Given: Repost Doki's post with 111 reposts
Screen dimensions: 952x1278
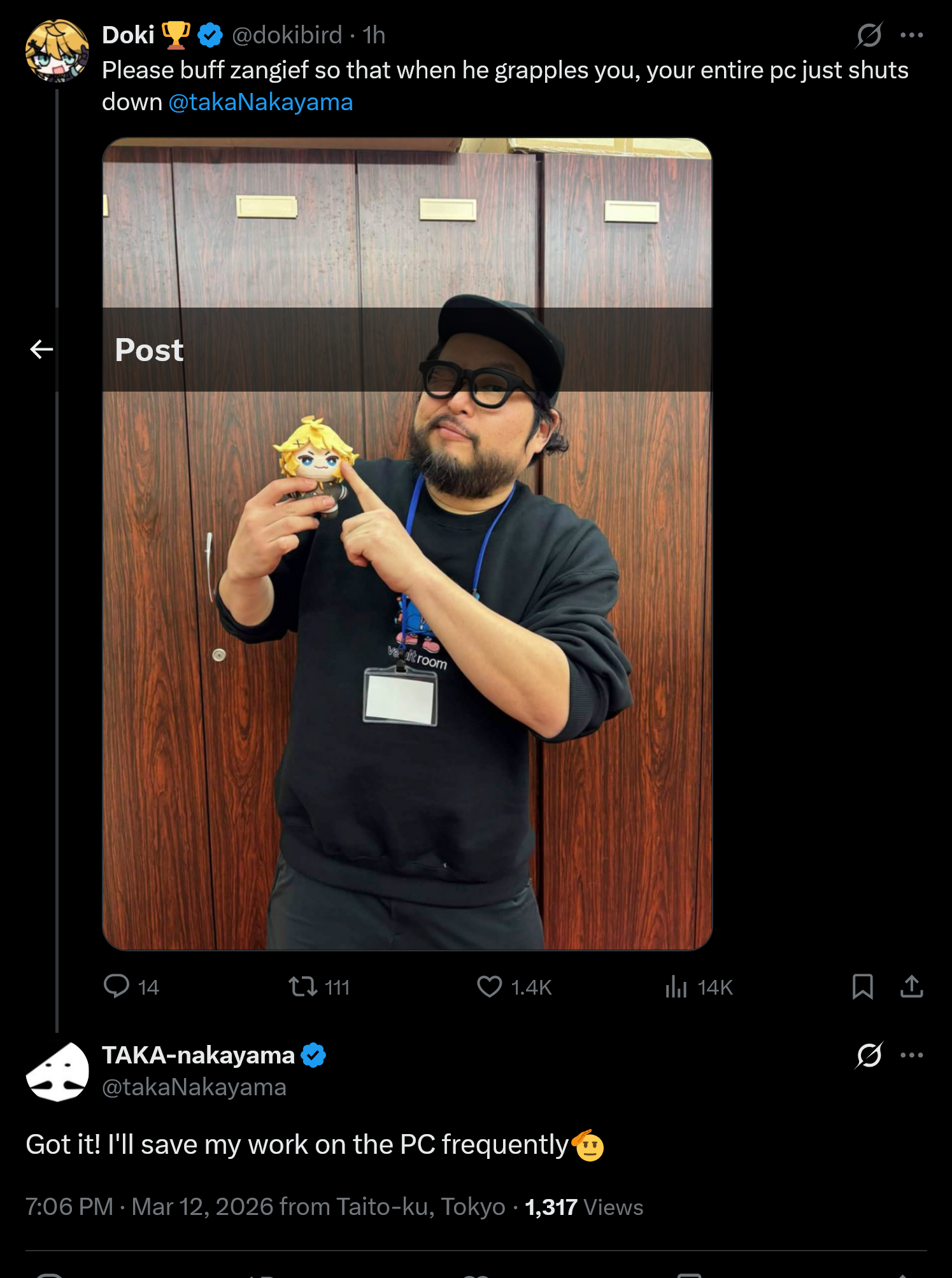Looking at the screenshot, I should (319, 986).
